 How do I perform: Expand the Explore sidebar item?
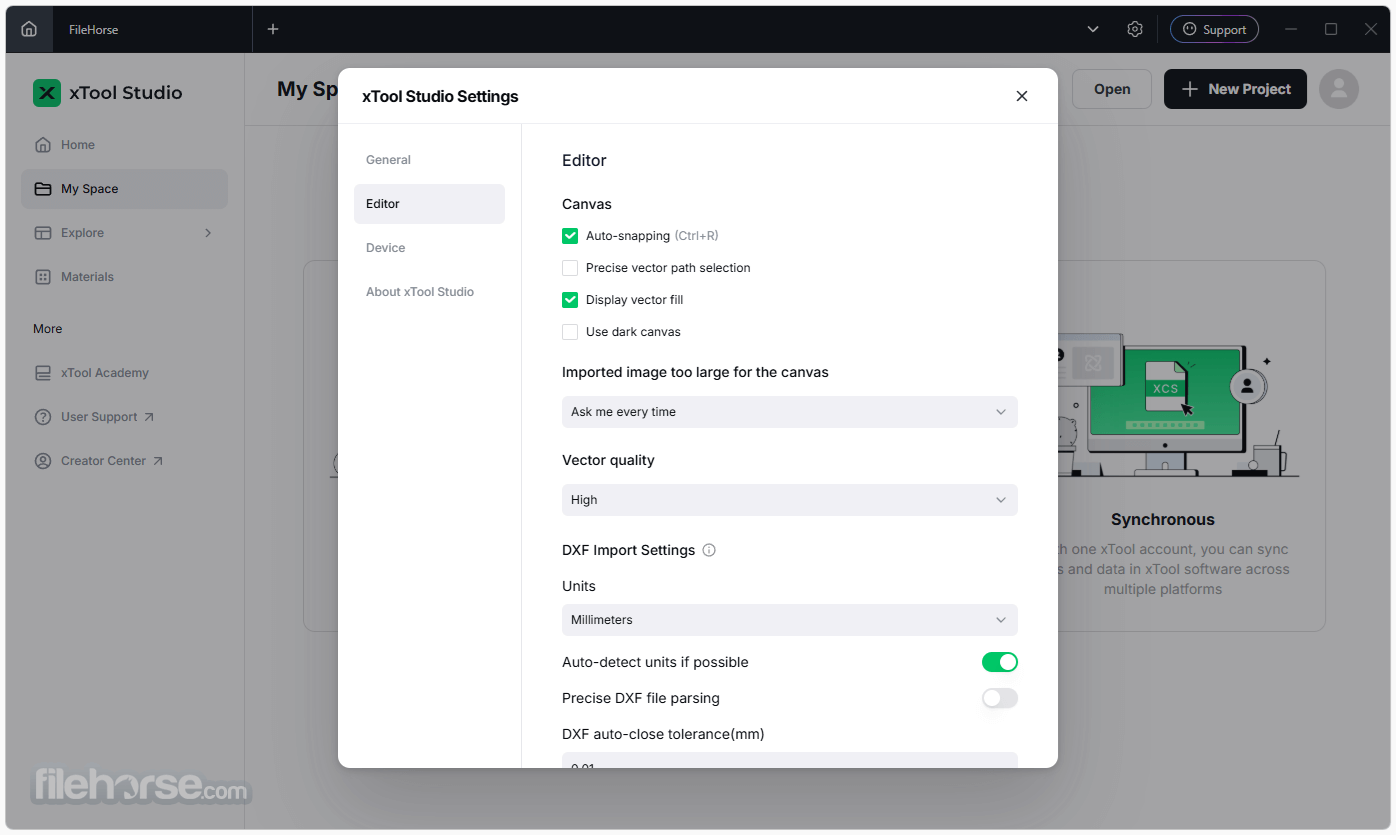tap(124, 233)
